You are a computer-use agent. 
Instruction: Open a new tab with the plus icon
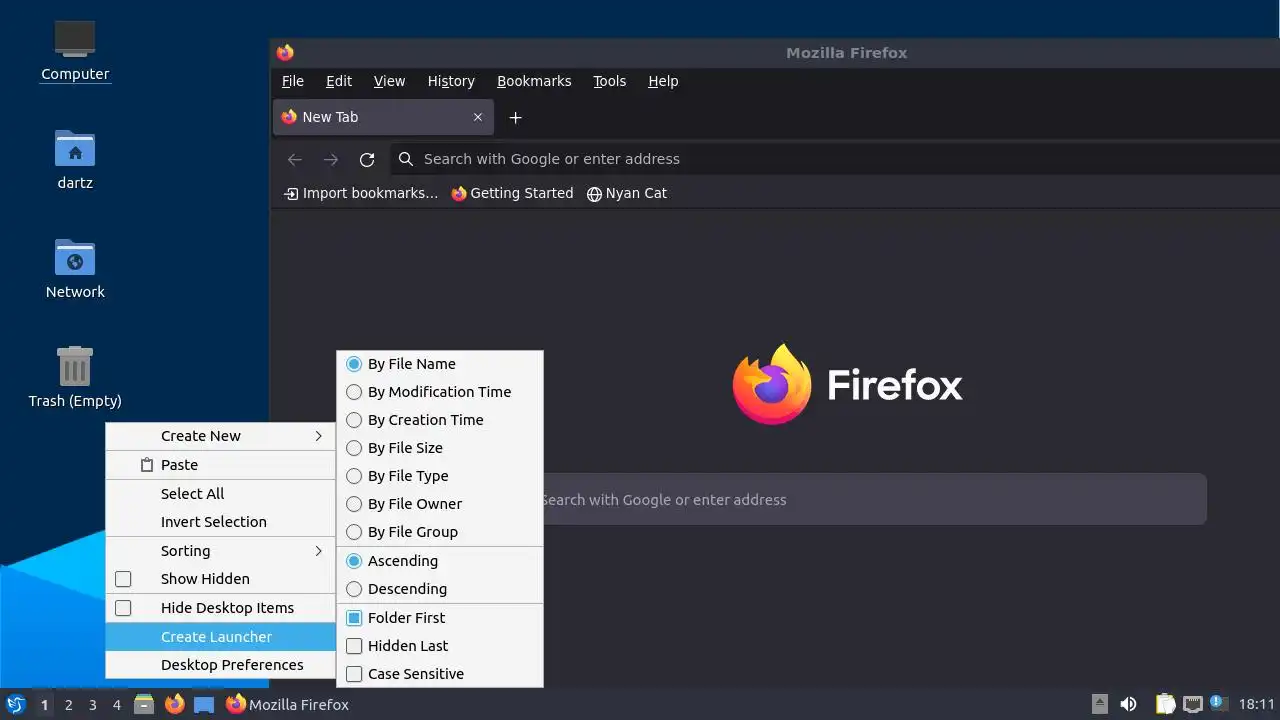[x=515, y=117]
